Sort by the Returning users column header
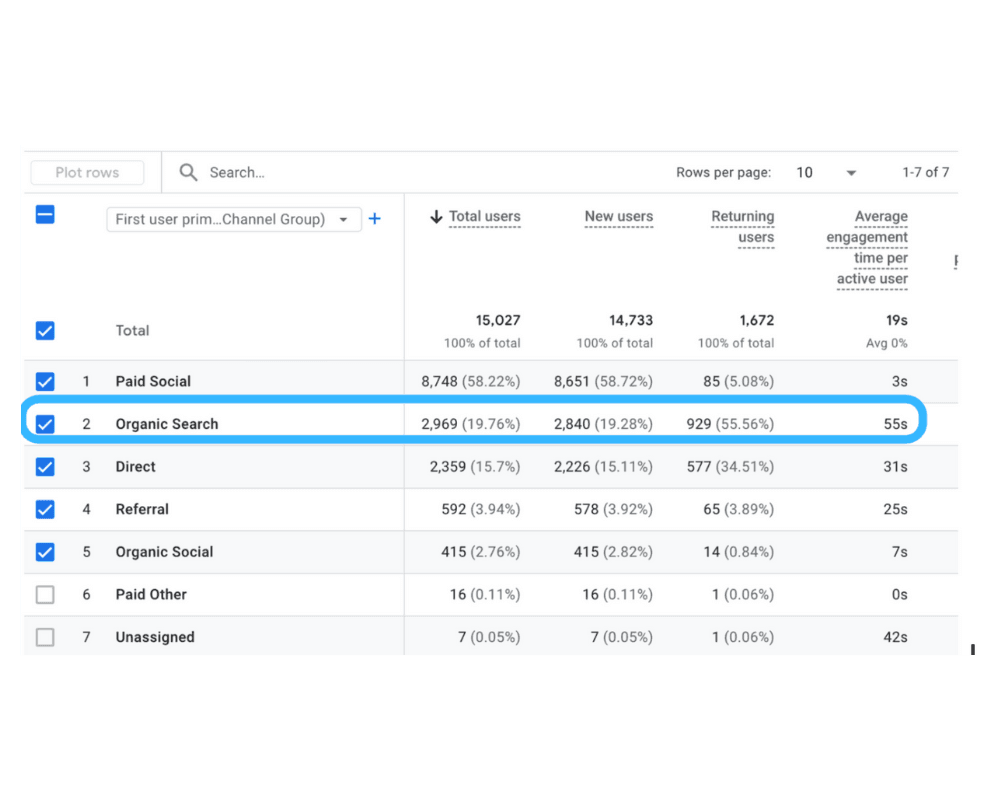Screen dimensions: 1000x800 click(742, 227)
